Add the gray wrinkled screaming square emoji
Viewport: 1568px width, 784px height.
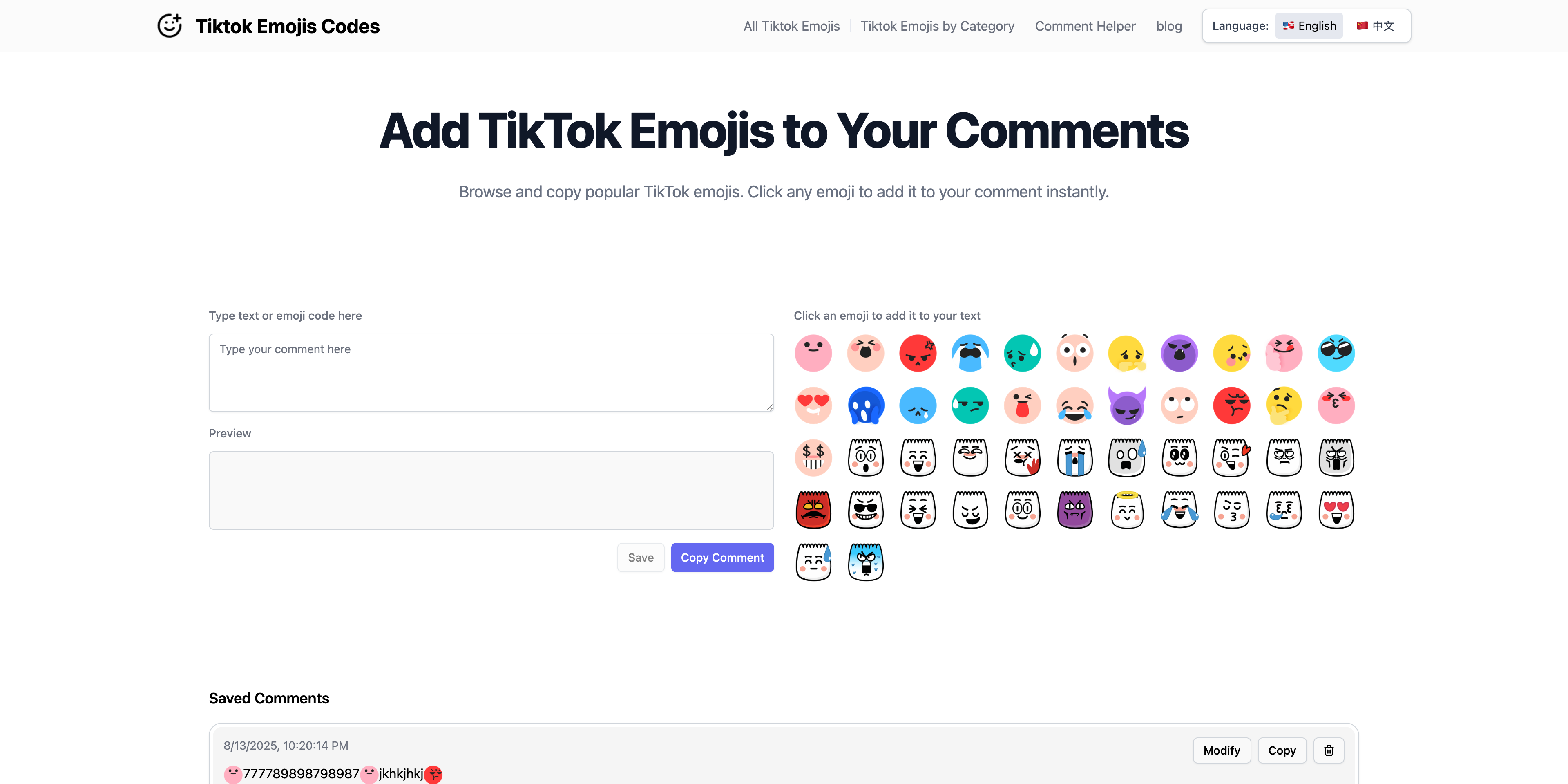(1337, 457)
